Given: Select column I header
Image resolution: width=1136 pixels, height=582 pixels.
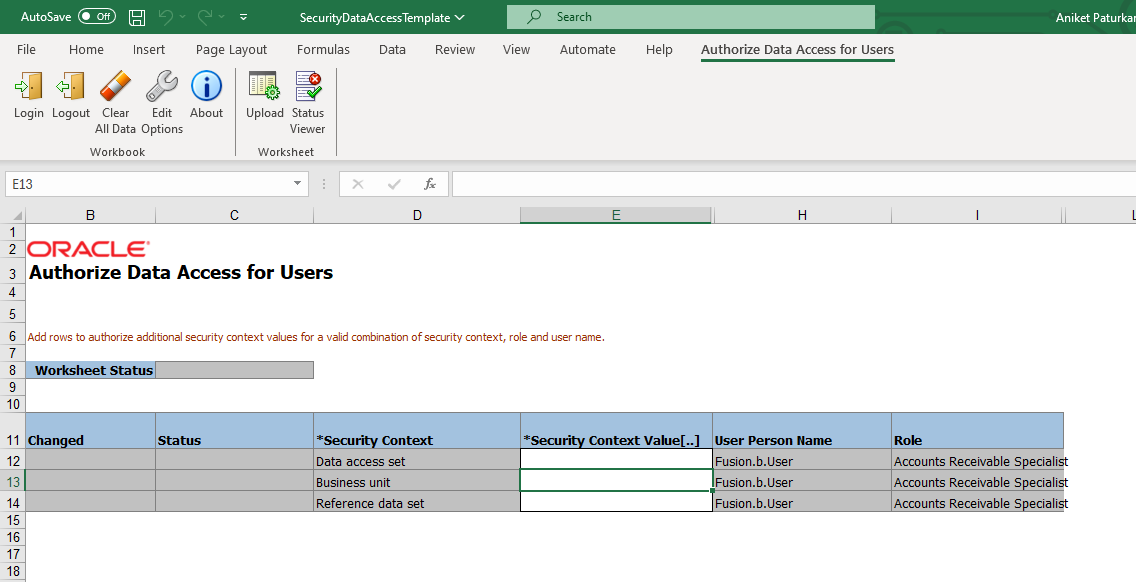Looking at the screenshot, I should click(977, 215).
